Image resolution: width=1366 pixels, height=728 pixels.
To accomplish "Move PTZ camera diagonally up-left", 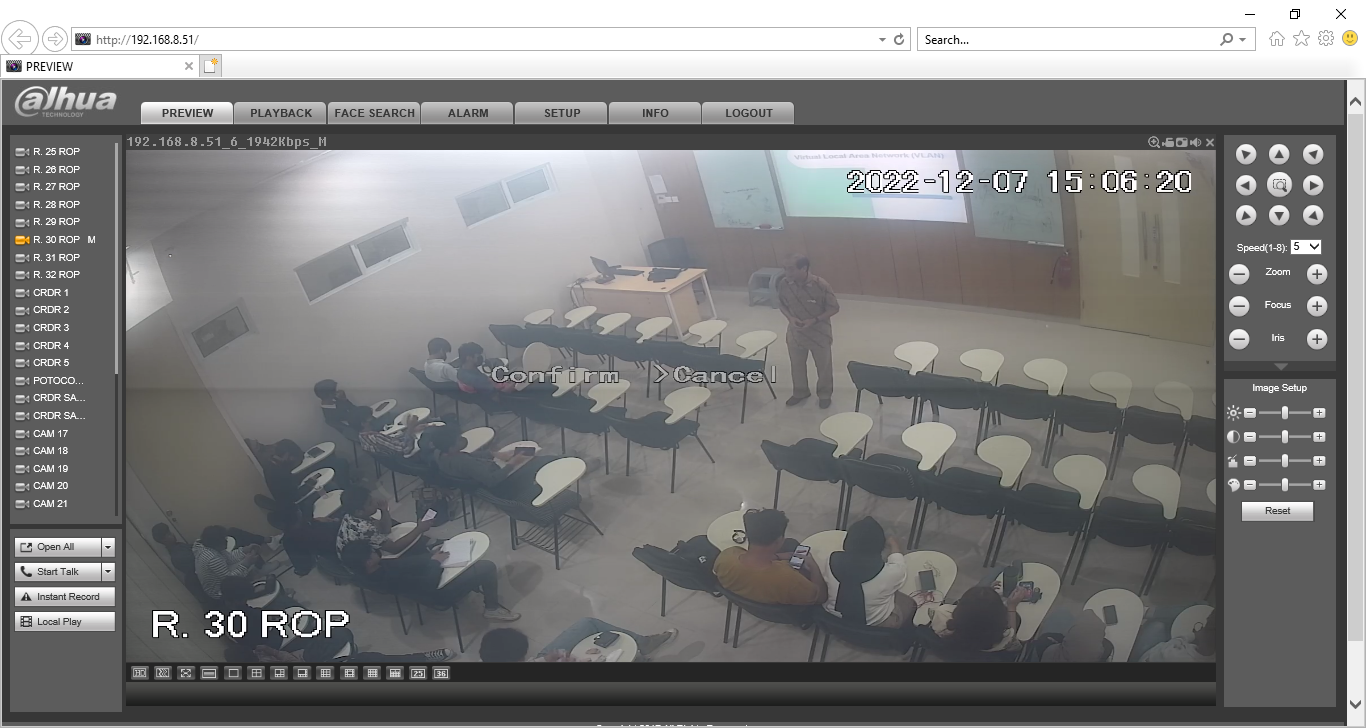I will click(x=1246, y=154).
